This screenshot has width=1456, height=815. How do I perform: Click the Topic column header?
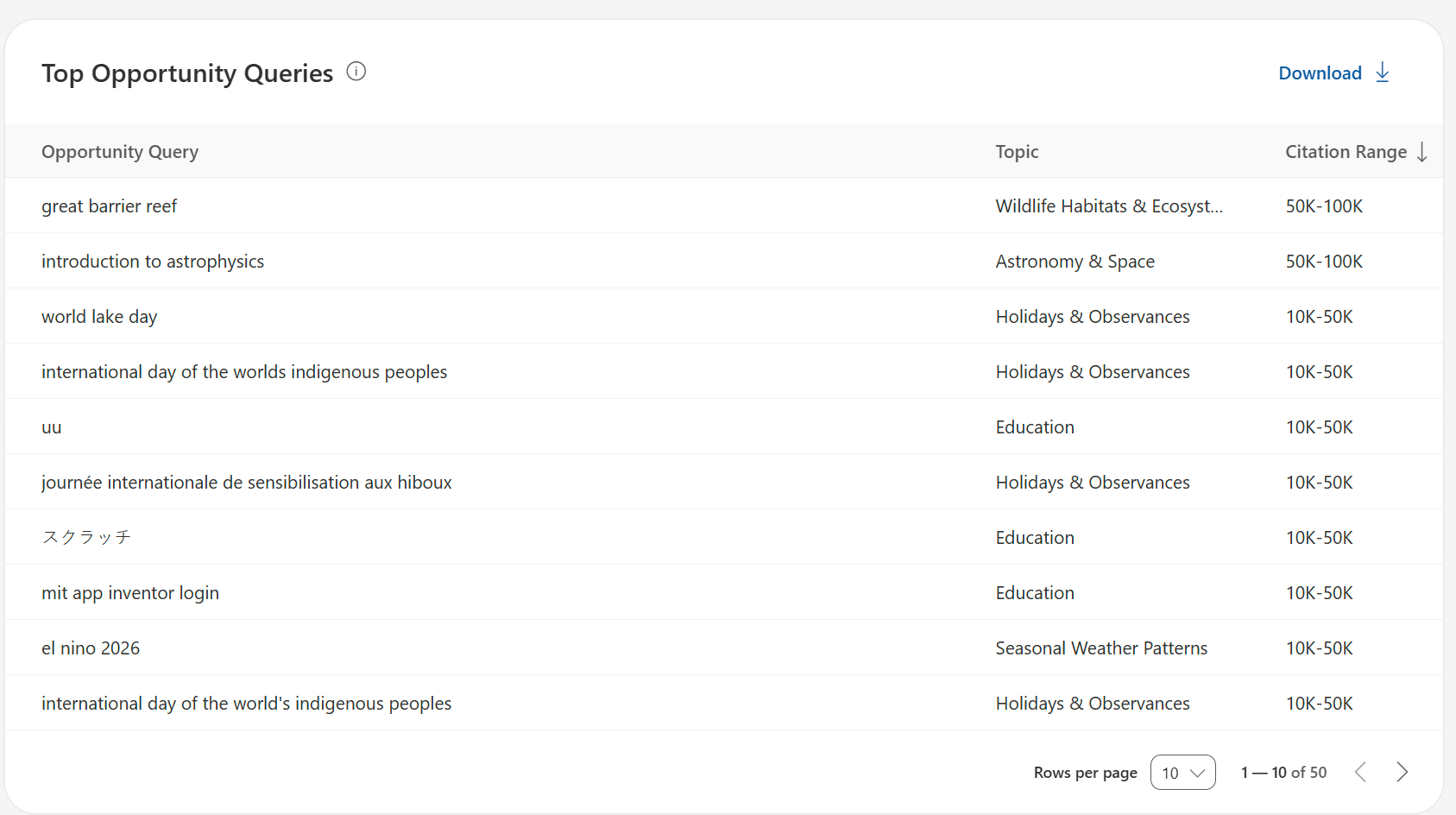(1017, 152)
